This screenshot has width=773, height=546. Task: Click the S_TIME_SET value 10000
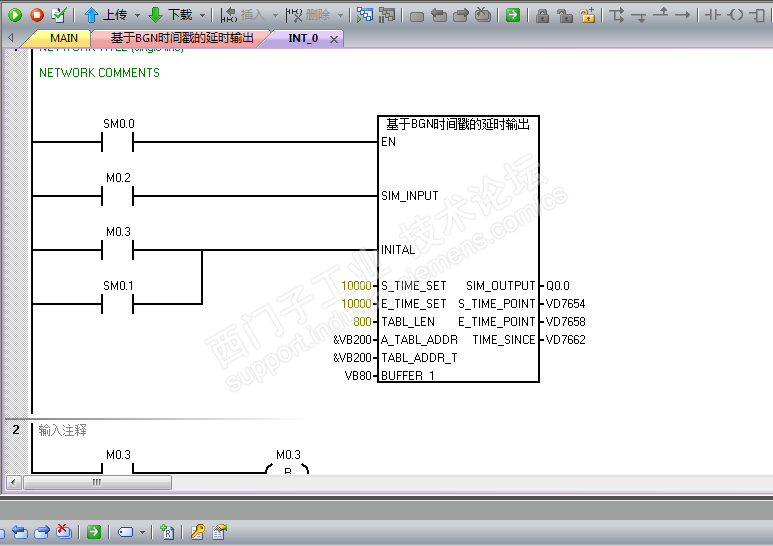356,286
